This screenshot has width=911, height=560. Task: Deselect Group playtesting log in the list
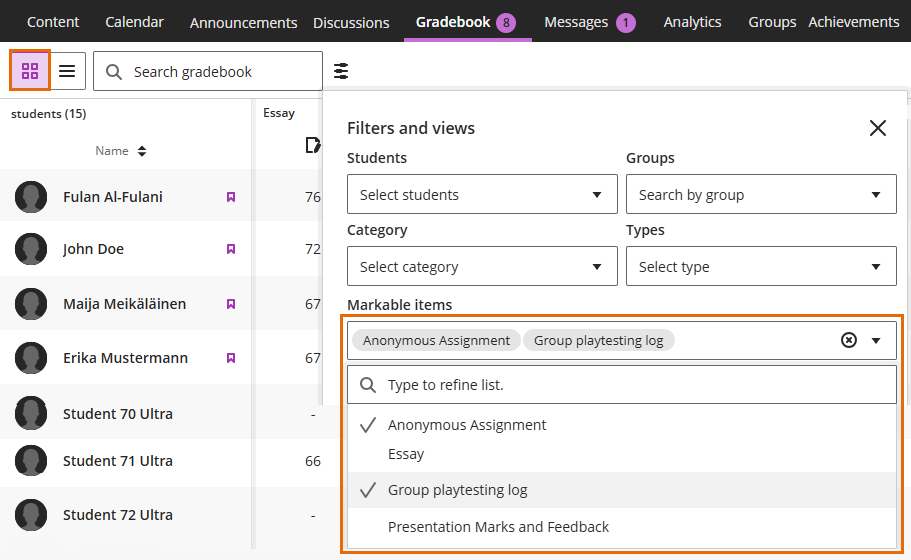click(622, 490)
